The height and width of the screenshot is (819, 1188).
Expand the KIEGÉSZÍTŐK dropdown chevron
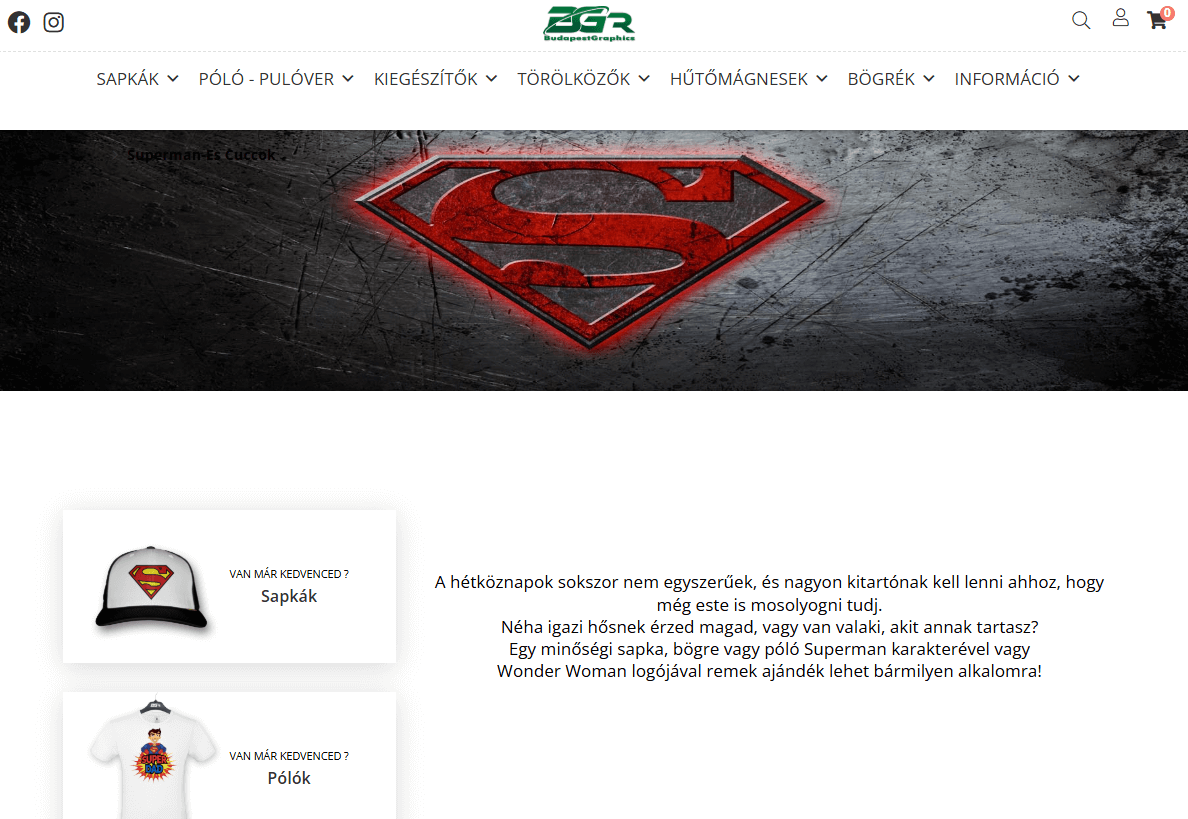[x=491, y=79]
